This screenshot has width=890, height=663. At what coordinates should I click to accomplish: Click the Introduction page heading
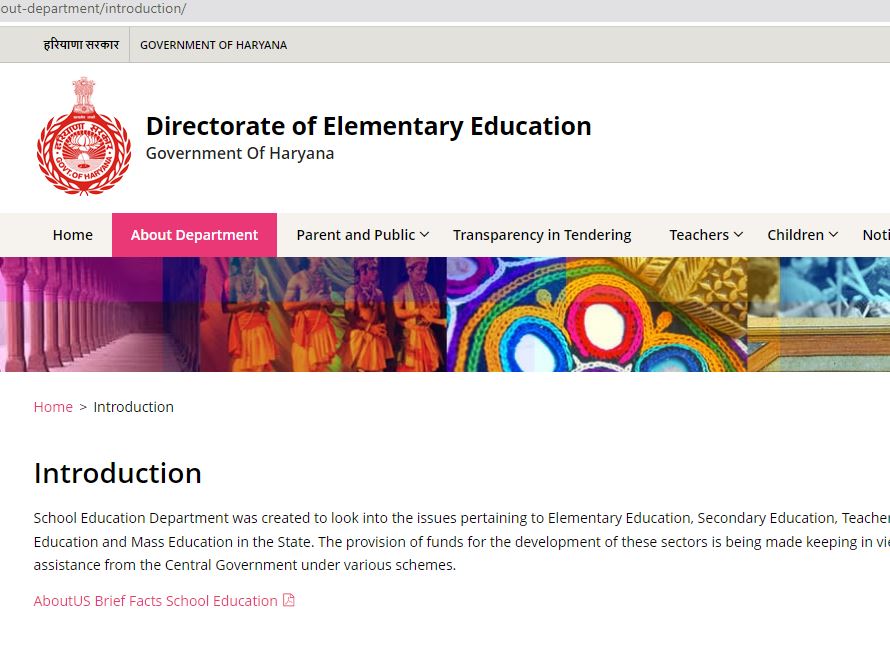(x=117, y=473)
